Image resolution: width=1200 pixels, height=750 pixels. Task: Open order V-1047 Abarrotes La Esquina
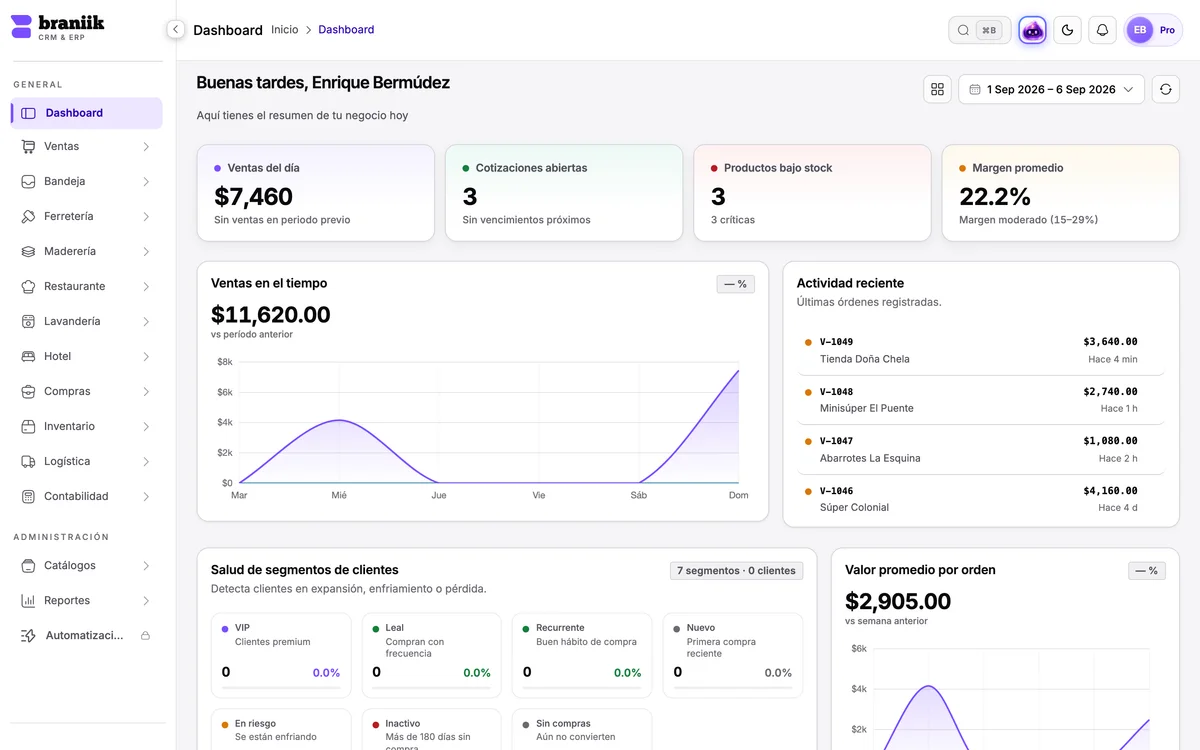981,449
